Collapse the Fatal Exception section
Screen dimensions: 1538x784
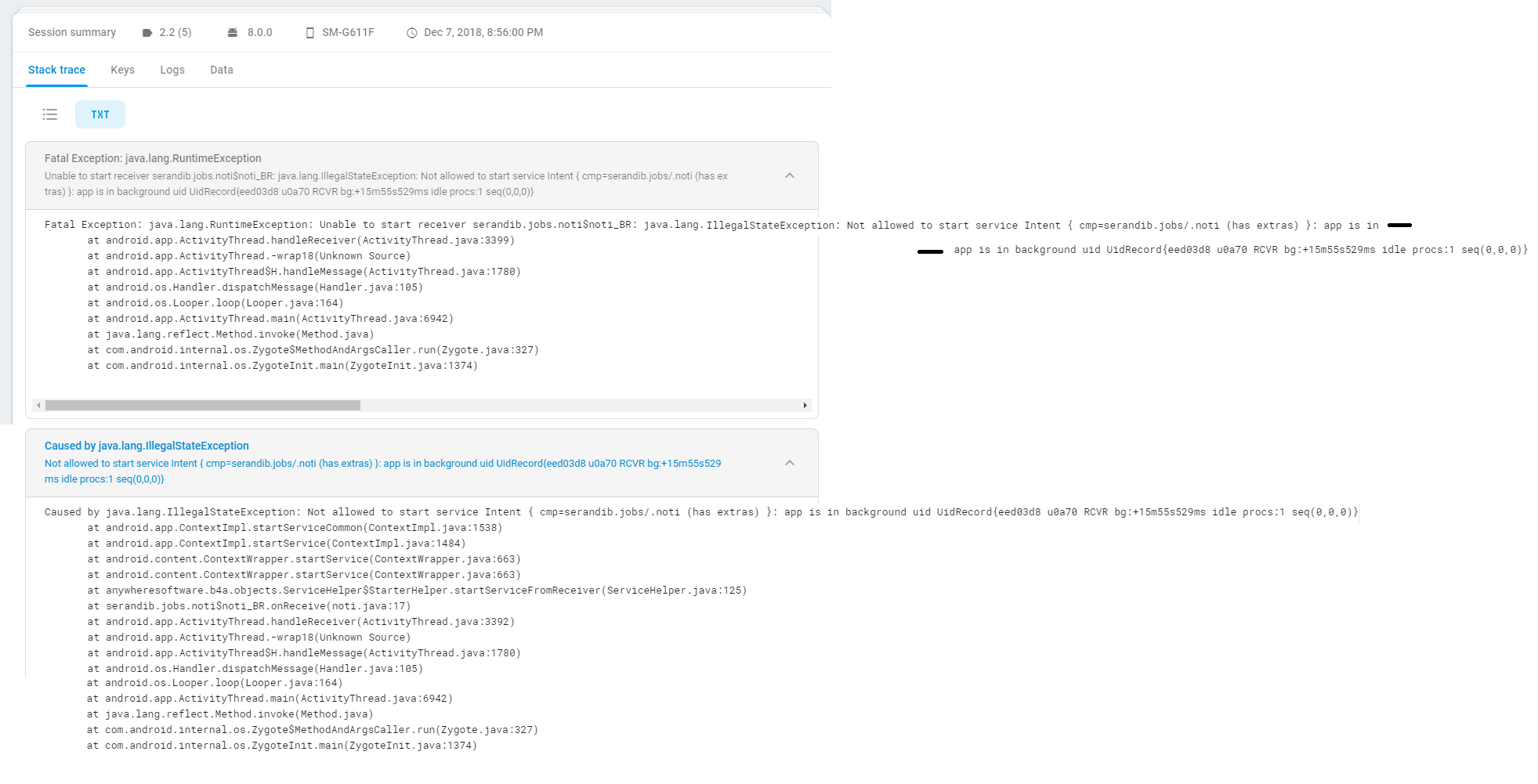[x=790, y=175]
